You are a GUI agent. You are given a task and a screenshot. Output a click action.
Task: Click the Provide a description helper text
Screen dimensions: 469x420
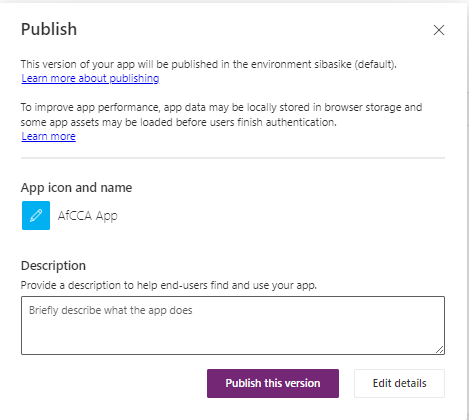(x=169, y=285)
